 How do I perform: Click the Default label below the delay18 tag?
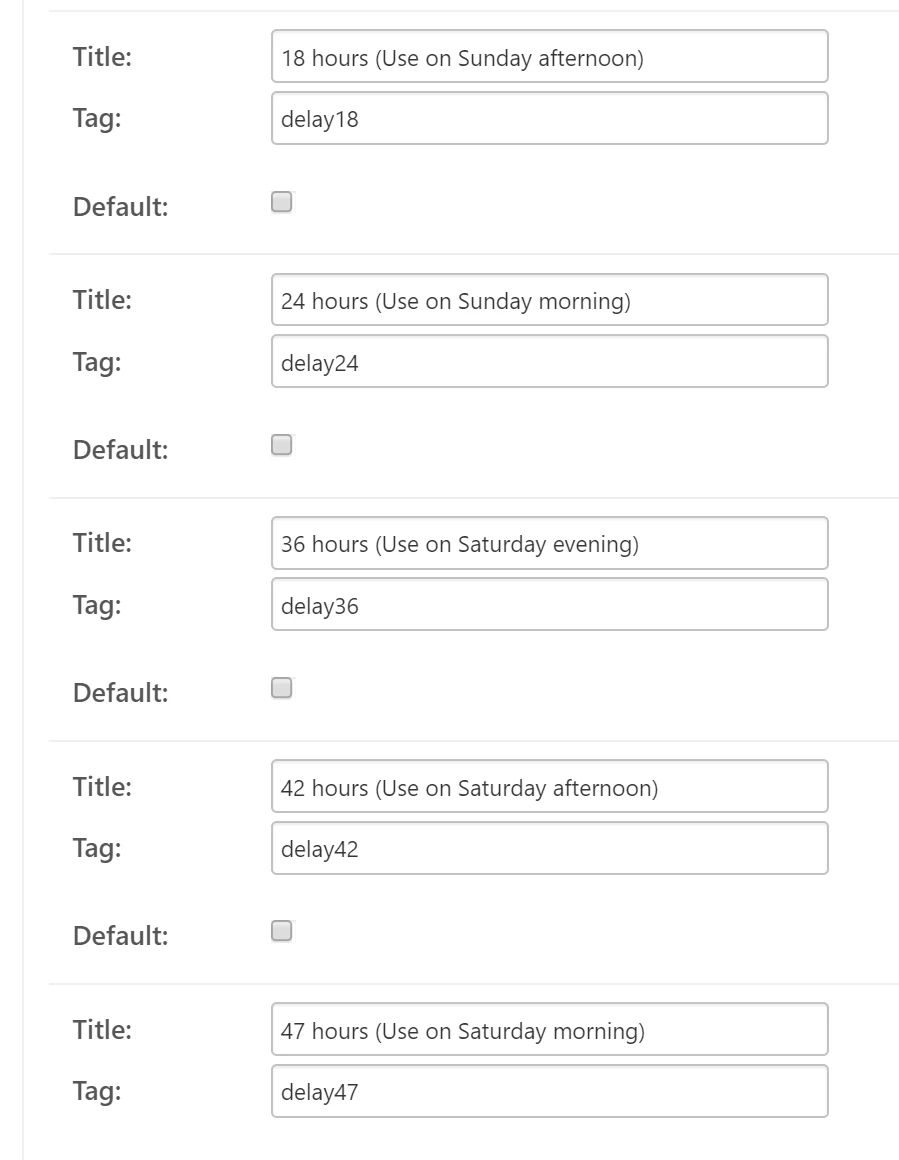coord(120,207)
